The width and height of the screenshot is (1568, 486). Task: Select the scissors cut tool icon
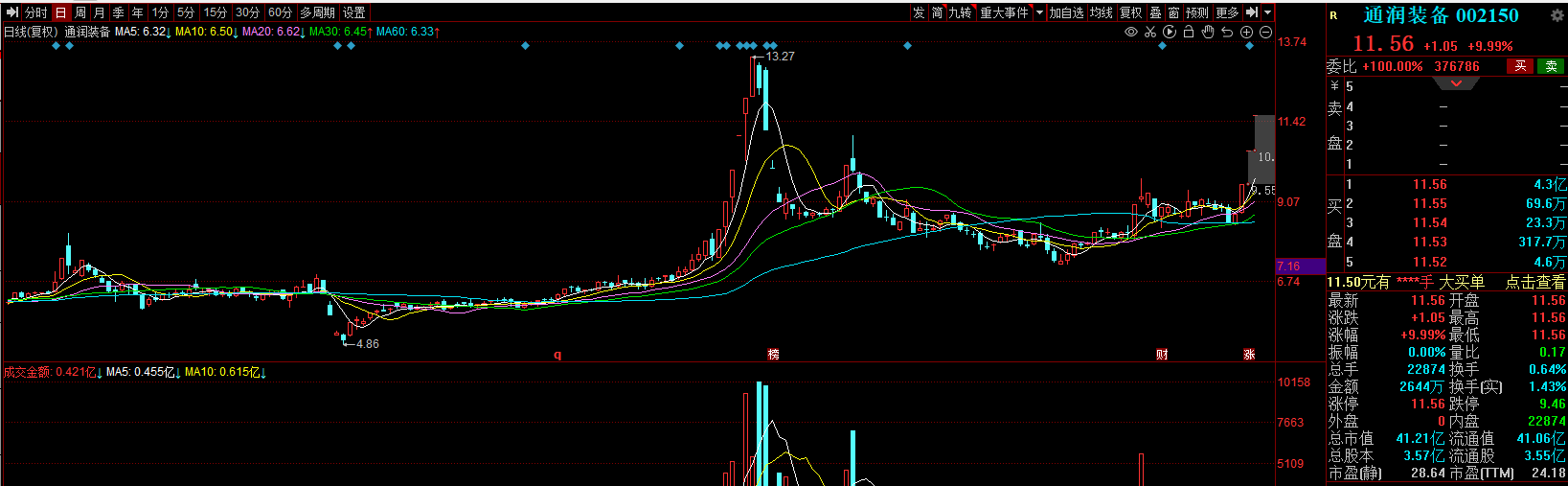[1150, 32]
